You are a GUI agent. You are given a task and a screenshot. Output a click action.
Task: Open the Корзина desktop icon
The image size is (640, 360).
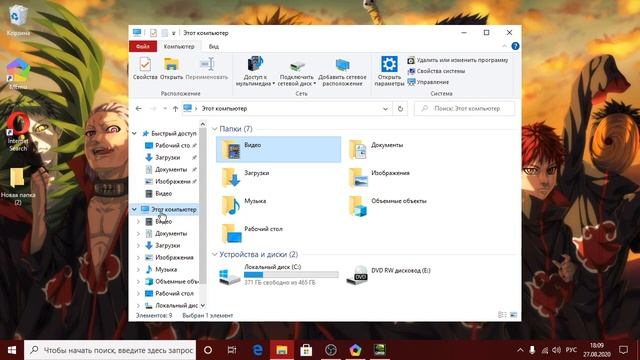18,19
